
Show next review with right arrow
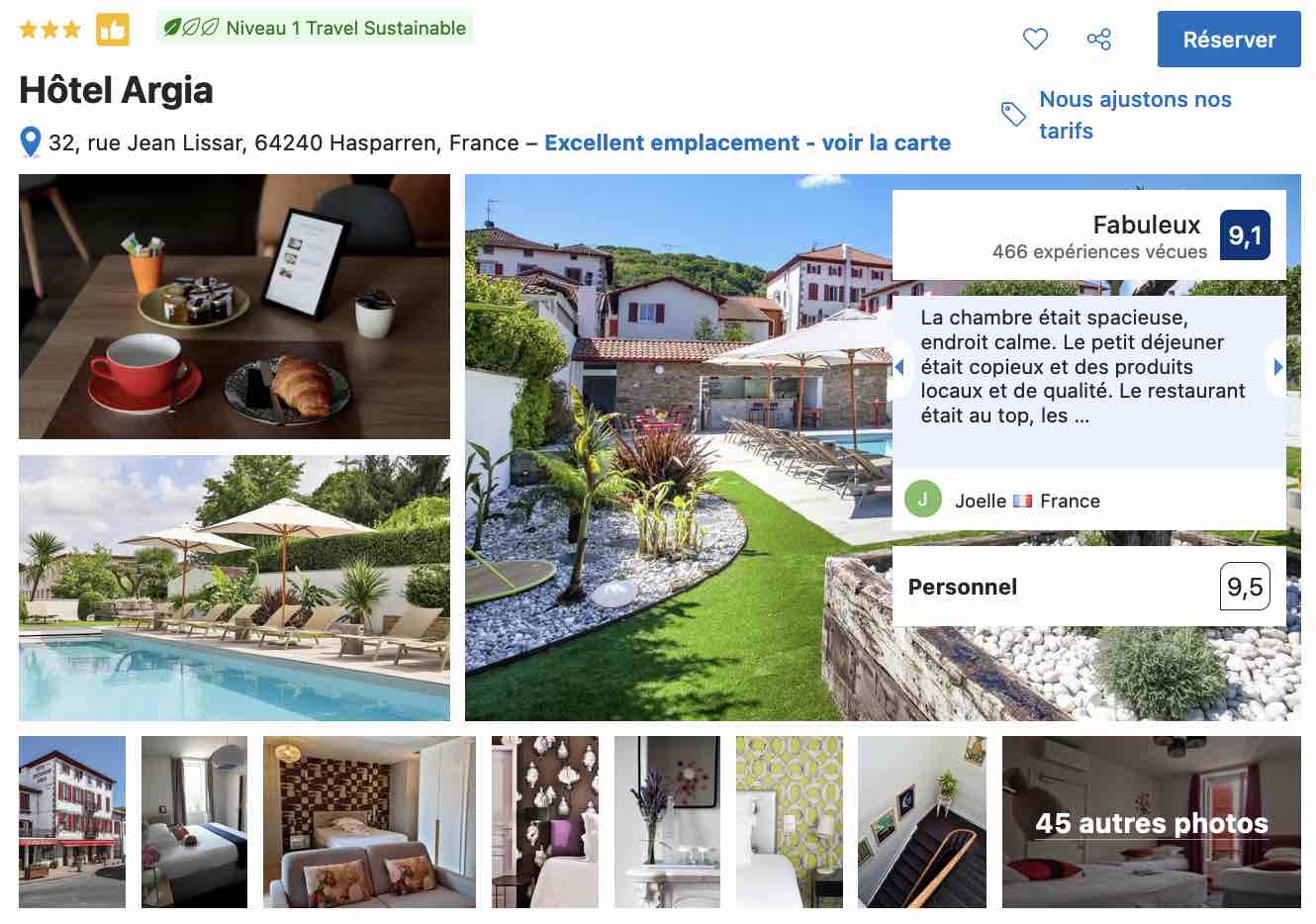[x=1277, y=367]
